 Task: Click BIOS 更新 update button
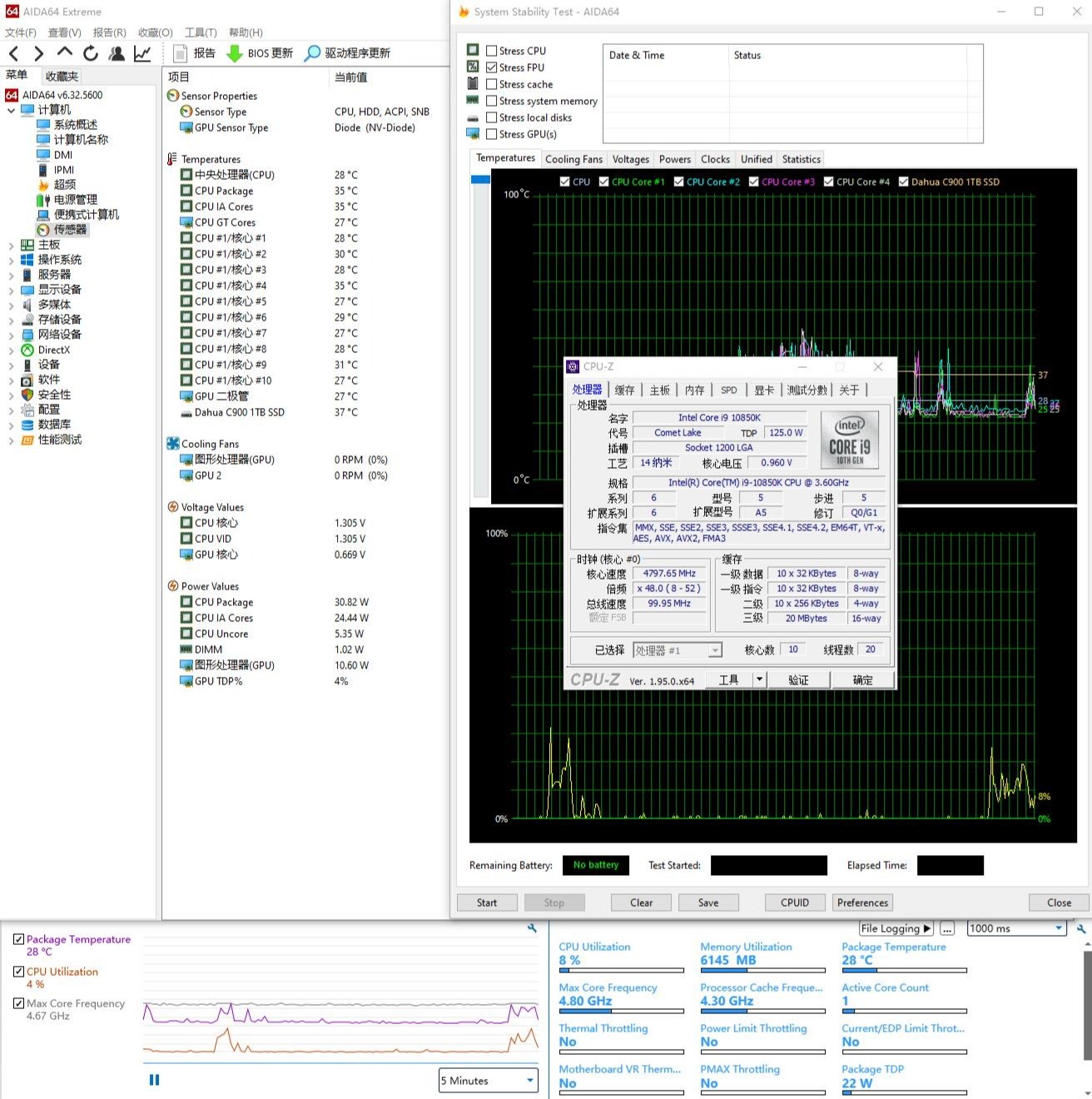point(260,53)
